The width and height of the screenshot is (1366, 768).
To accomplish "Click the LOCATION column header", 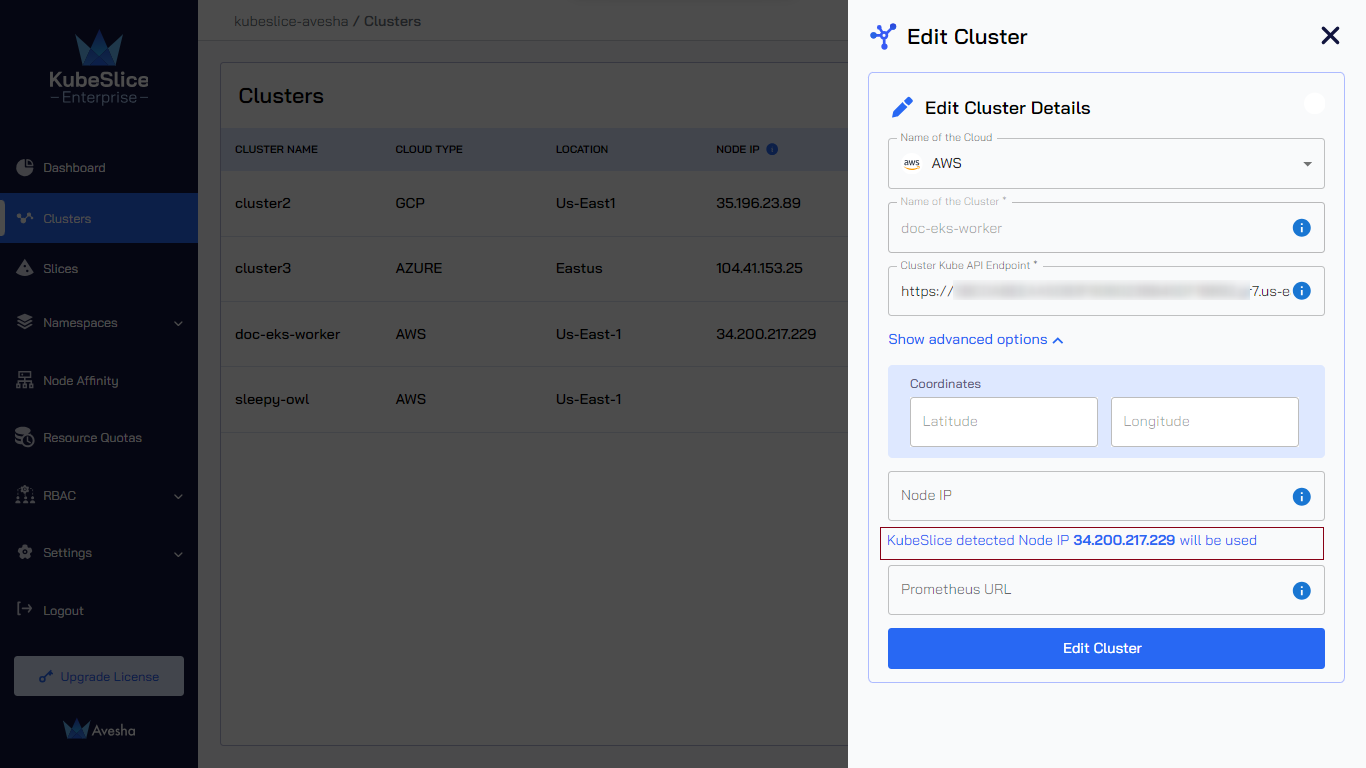I will [x=582, y=149].
